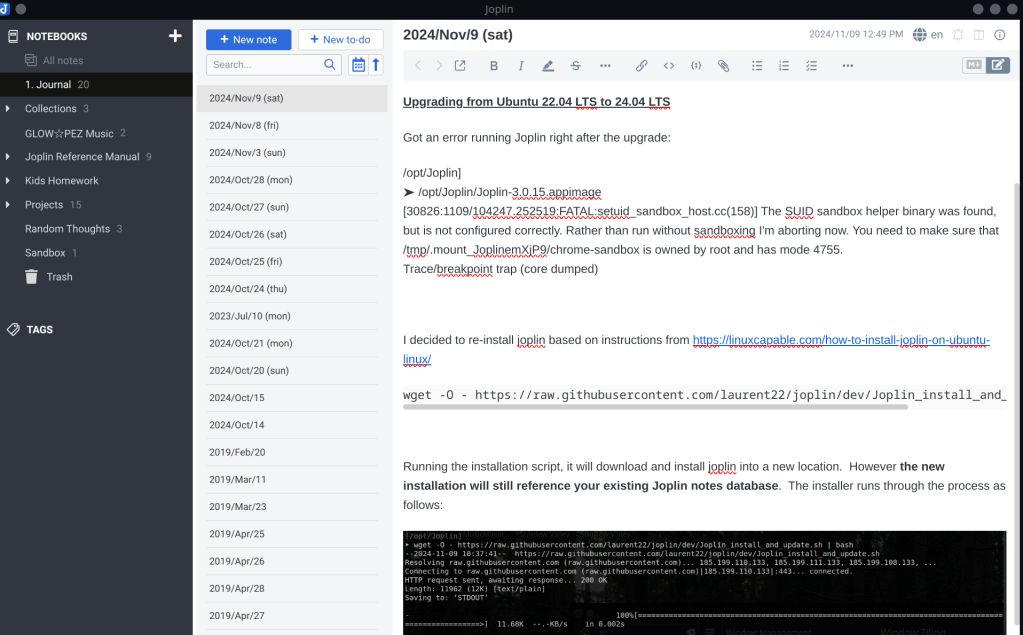
Task: Toggle bold formatting in the editor toolbar
Action: [x=494, y=66]
